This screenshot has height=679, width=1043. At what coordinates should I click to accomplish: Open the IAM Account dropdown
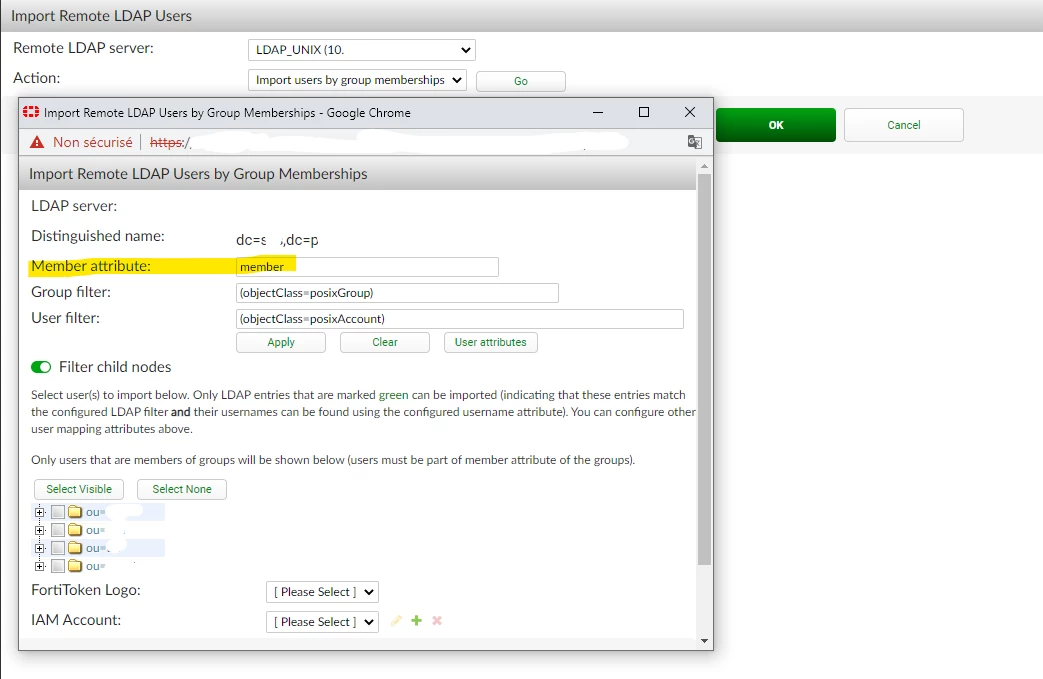[322, 622]
